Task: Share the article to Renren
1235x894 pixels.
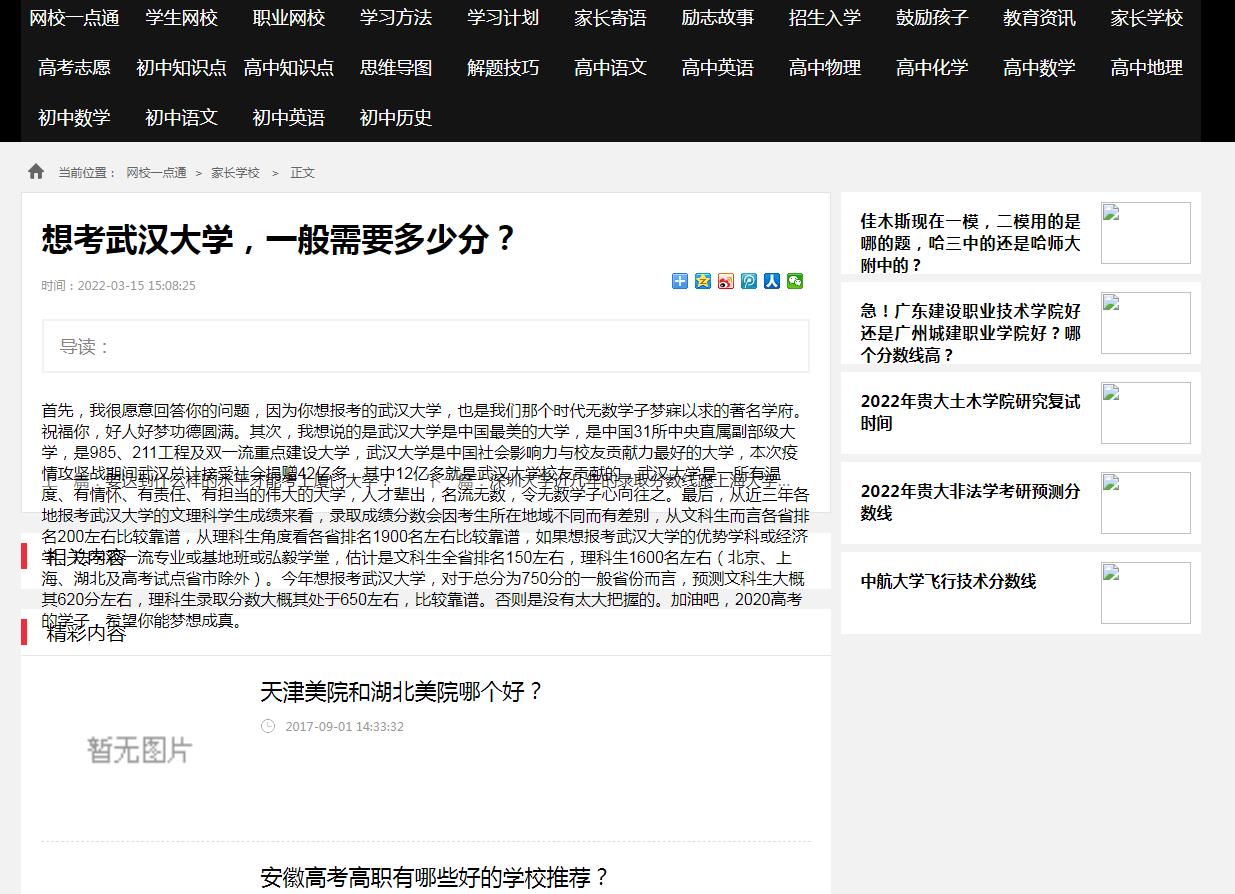Action: pos(772,281)
